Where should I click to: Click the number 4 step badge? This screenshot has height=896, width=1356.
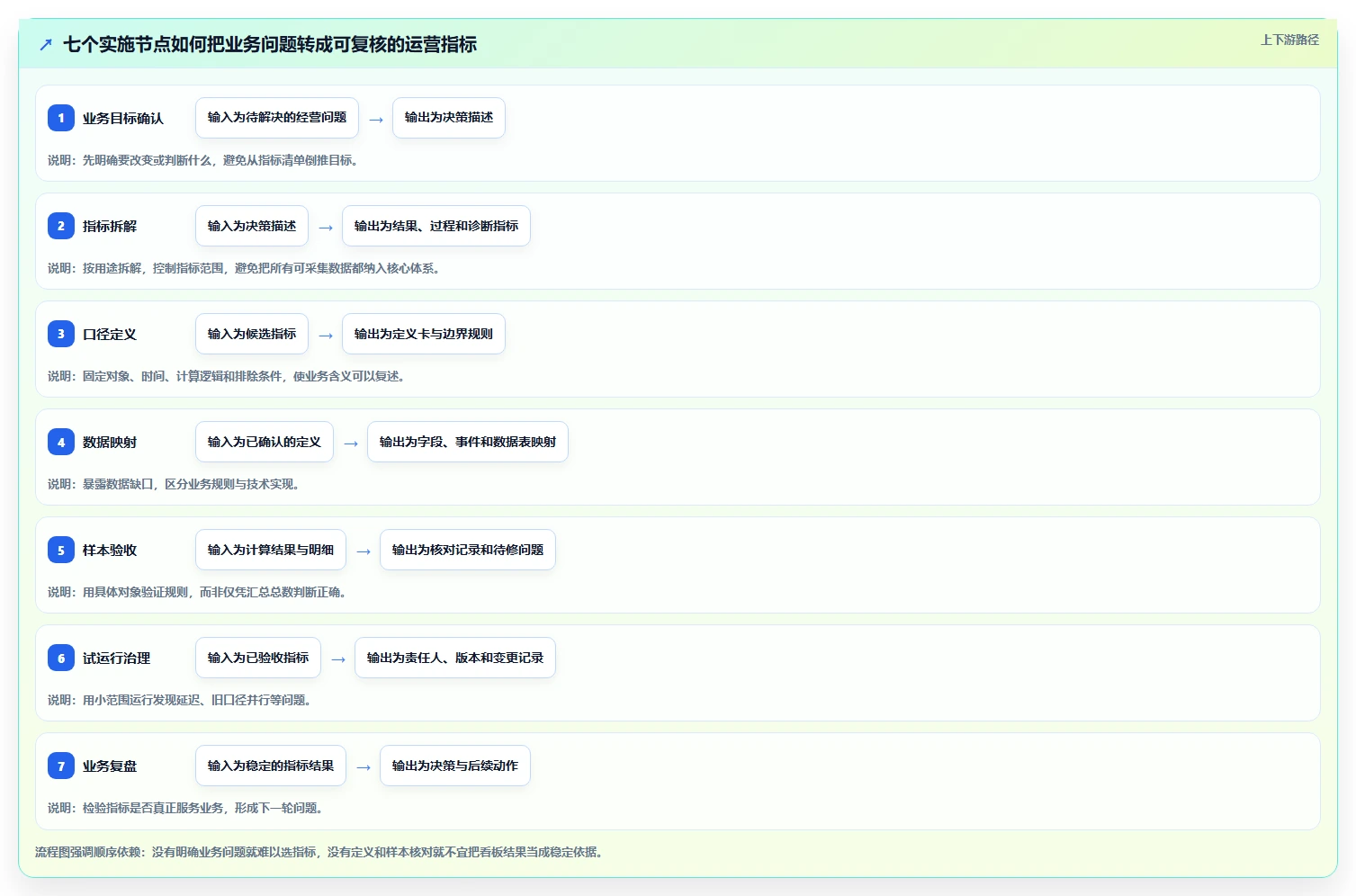[x=61, y=442]
